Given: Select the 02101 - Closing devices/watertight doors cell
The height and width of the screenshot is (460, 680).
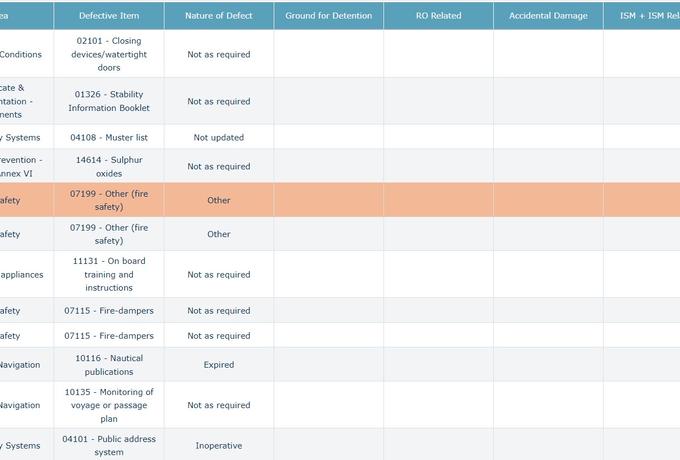Looking at the screenshot, I should (x=109, y=54).
